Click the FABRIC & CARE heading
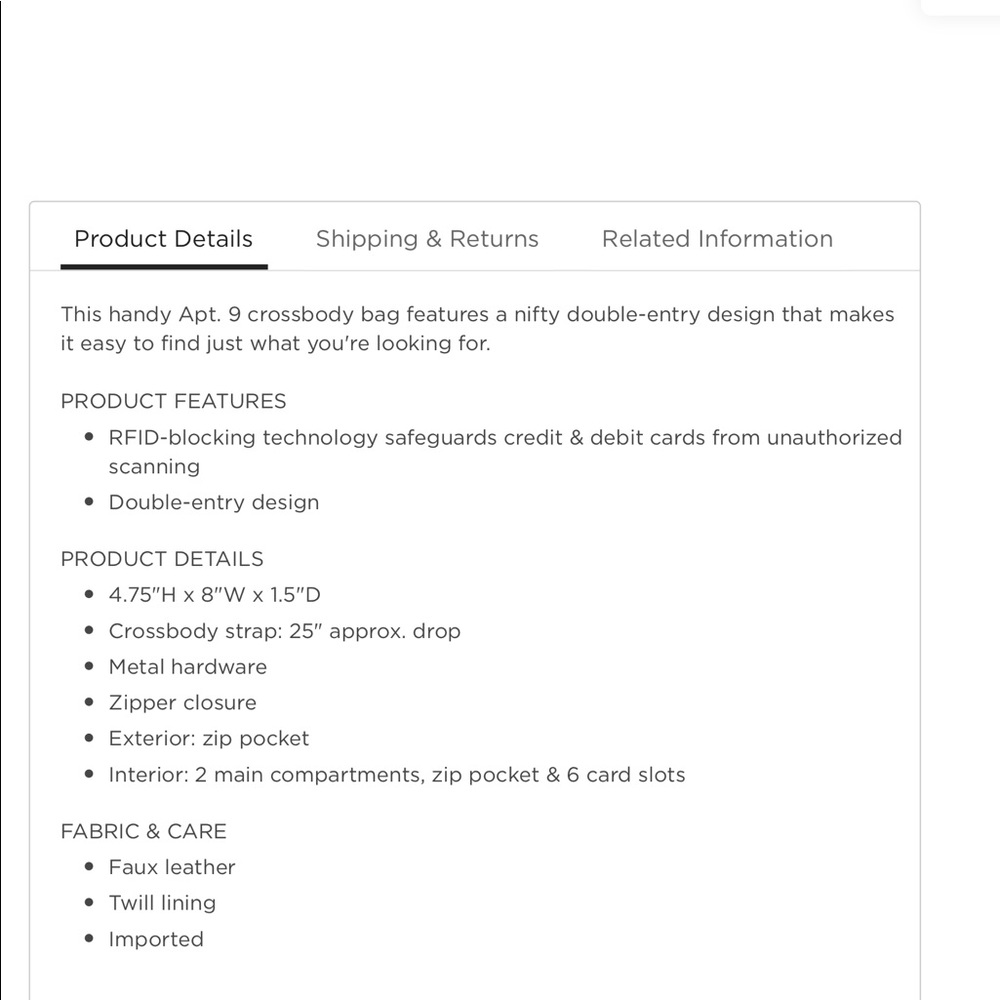1000x1000 pixels. click(x=144, y=831)
